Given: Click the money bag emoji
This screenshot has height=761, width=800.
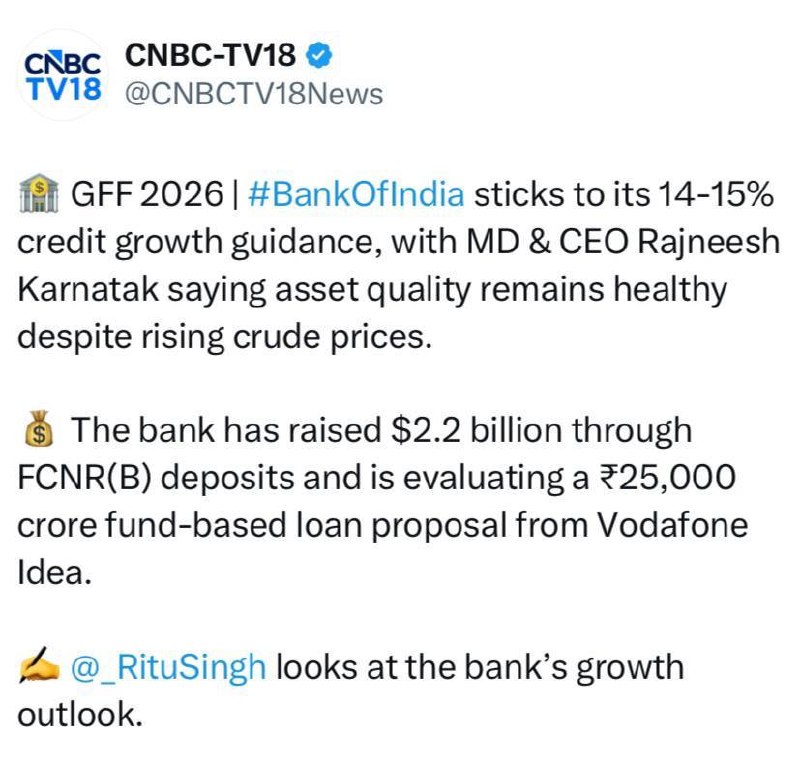Looking at the screenshot, I should point(39,429).
